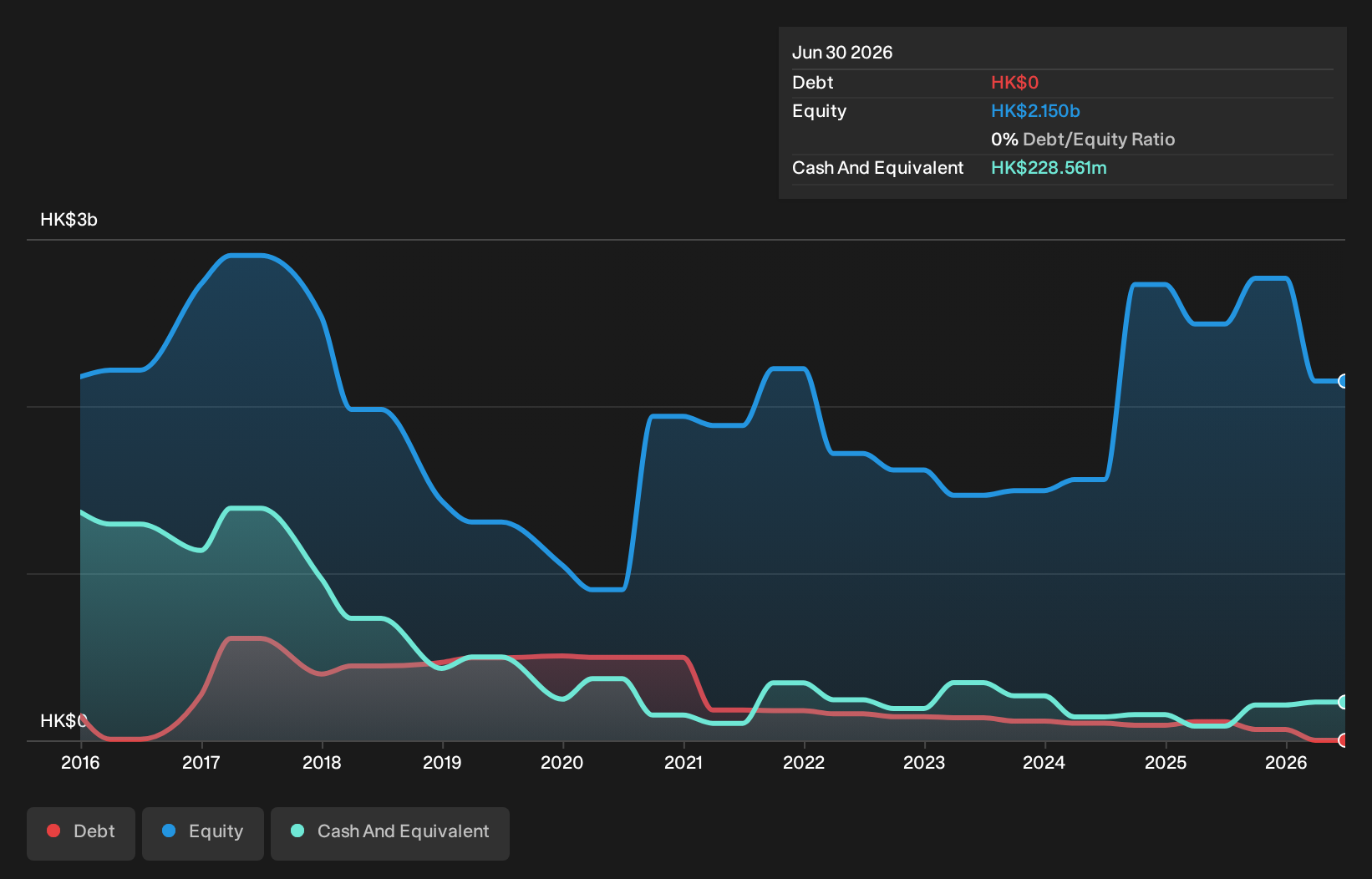Click the 2022 x-axis label
Viewport: 1372px width, 879px height.
(x=804, y=762)
